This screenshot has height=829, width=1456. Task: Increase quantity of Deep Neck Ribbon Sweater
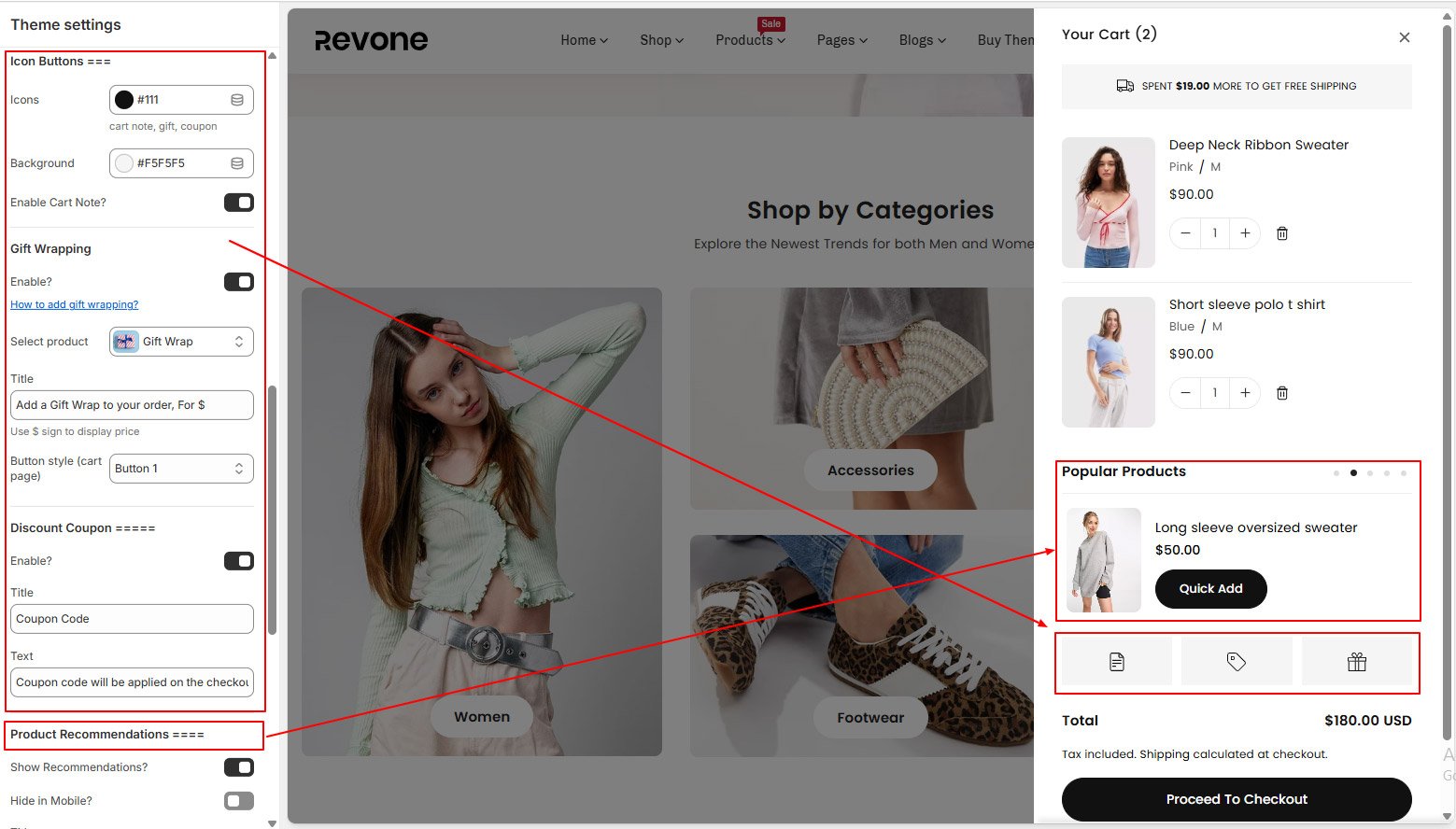click(x=1244, y=233)
